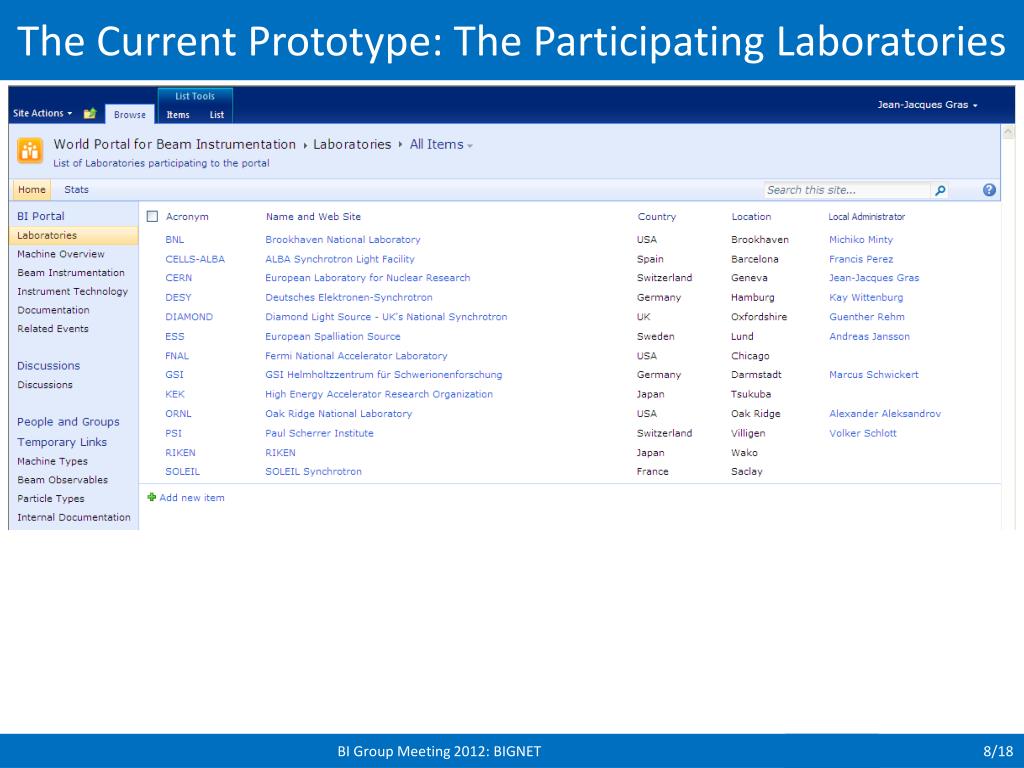Select the Tsukuba location cell
1024x768 pixels.
pos(751,394)
